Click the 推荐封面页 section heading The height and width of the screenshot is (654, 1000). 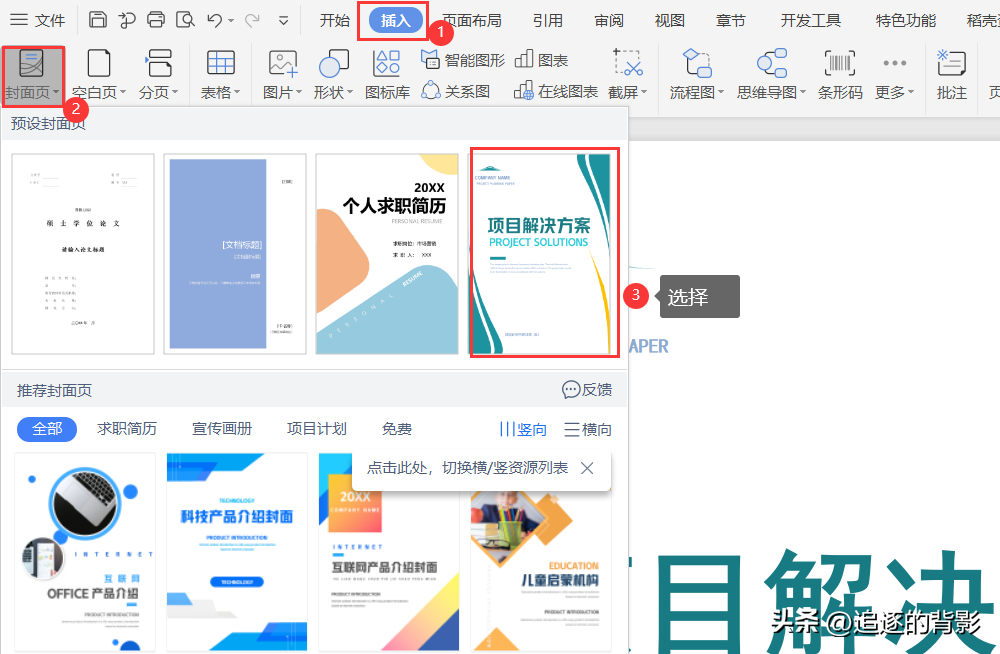pos(54,390)
